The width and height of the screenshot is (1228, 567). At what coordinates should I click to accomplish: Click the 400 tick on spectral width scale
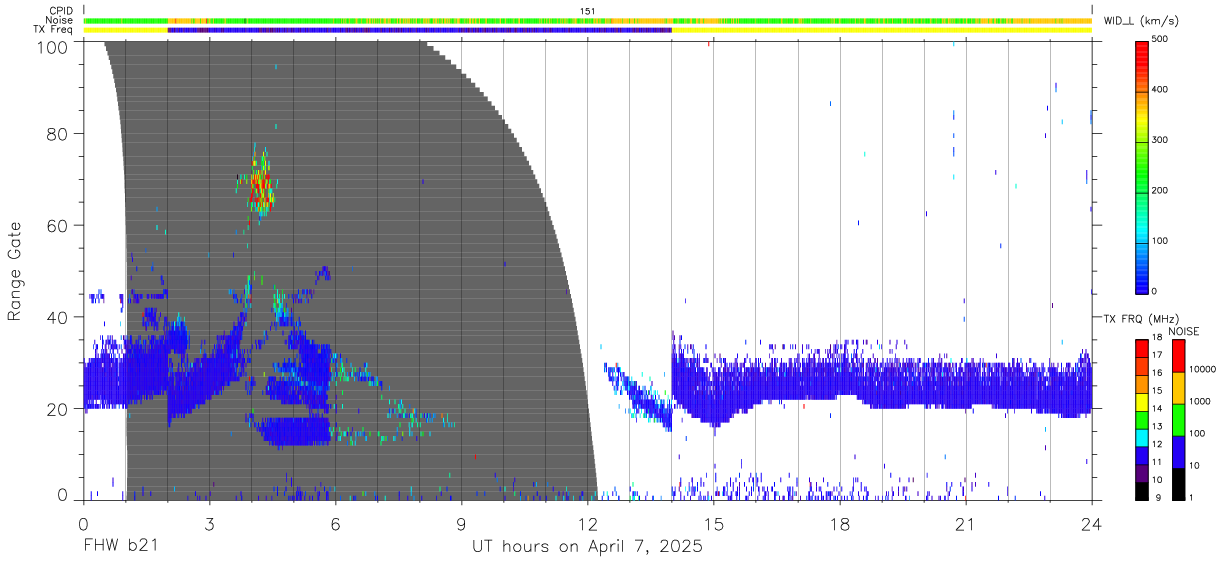click(x=1161, y=89)
